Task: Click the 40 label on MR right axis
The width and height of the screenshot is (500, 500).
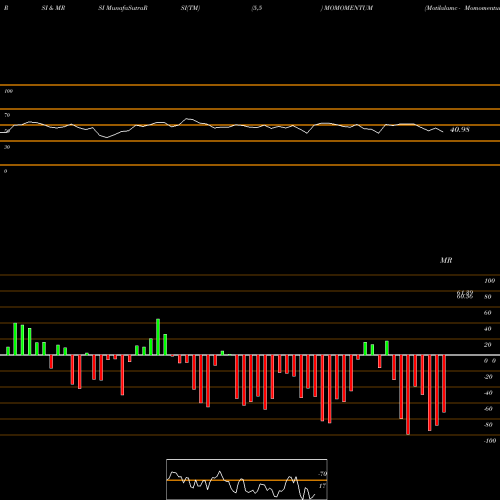Action: click(488, 329)
